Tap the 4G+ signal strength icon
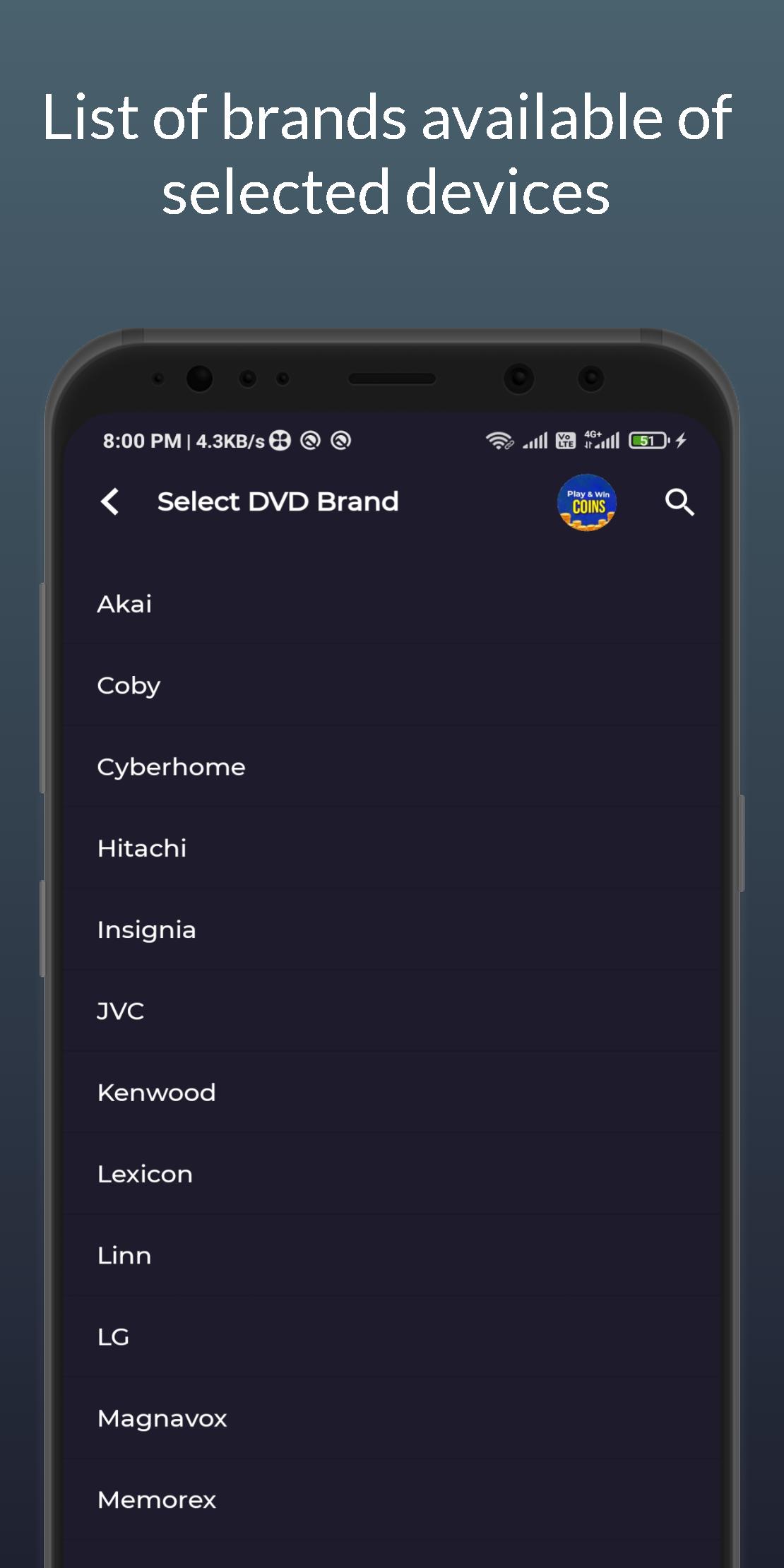The image size is (784, 1568). pyautogui.click(x=601, y=440)
